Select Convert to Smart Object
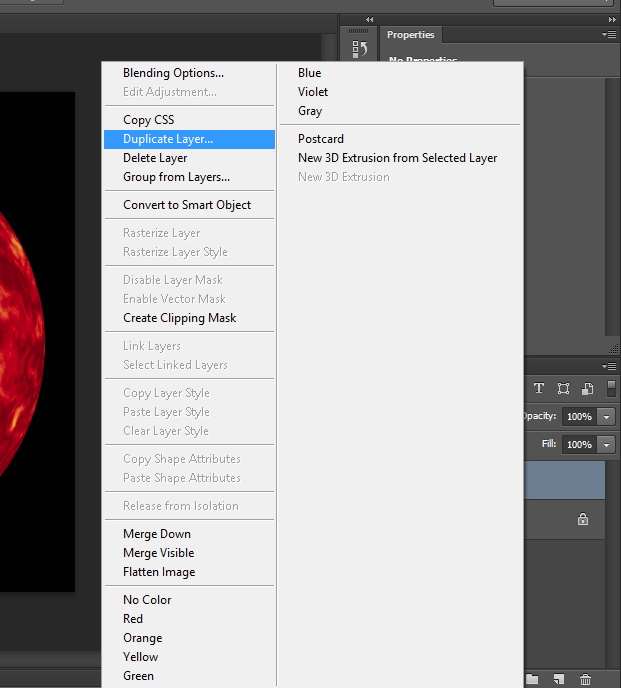Viewport: 621px width, 688px height. 187,205
